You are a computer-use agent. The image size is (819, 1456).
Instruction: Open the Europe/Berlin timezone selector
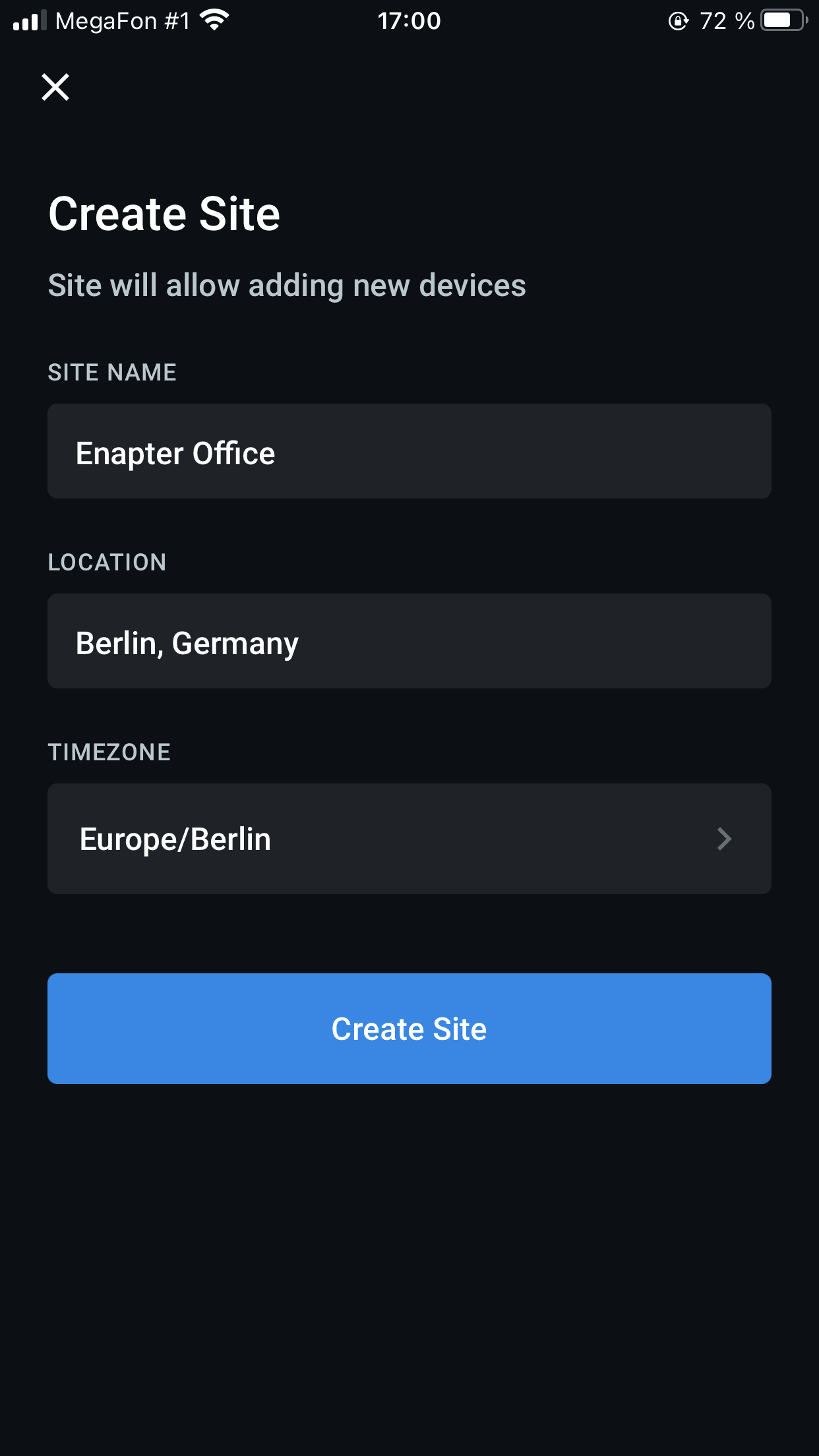409,839
